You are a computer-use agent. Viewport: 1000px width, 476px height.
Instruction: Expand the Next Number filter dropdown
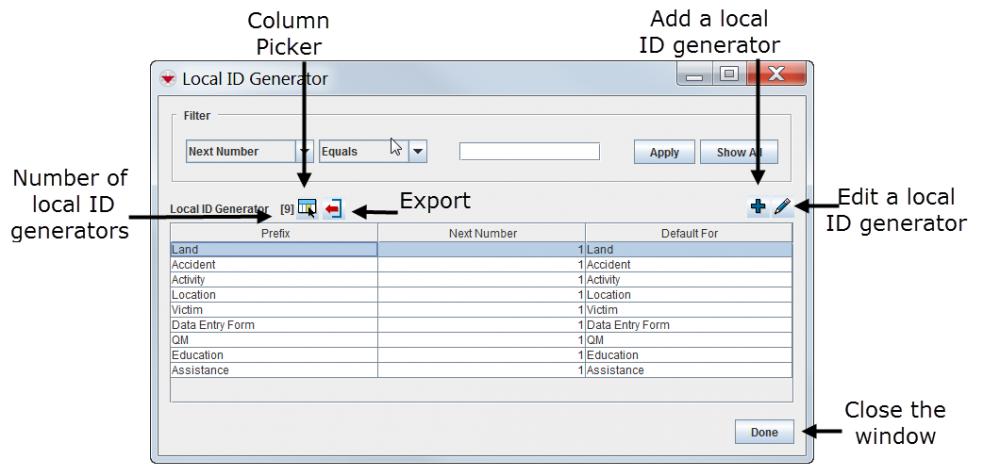pyautogui.click(x=305, y=152)
